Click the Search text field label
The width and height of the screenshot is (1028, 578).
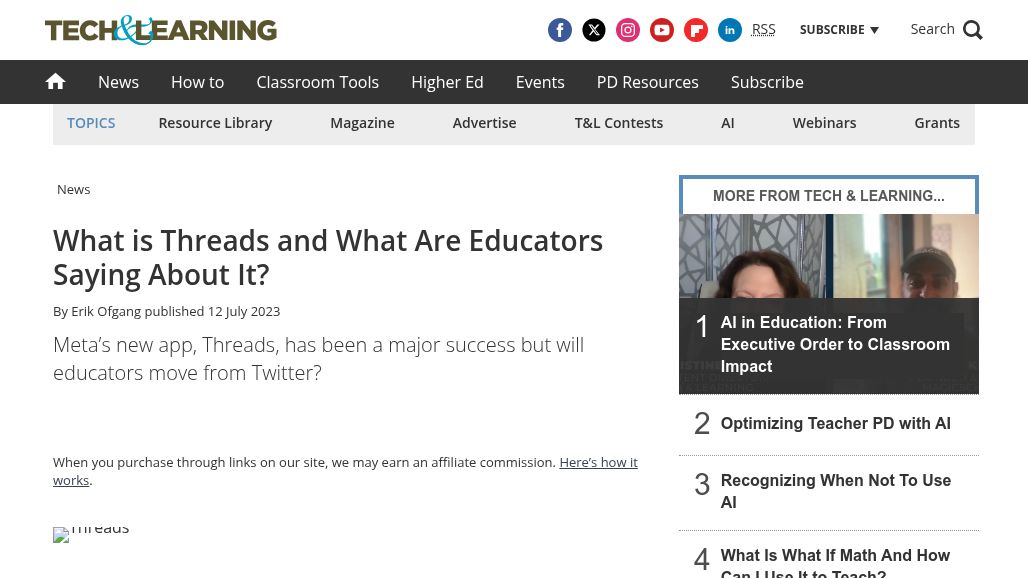coord(932,29)
